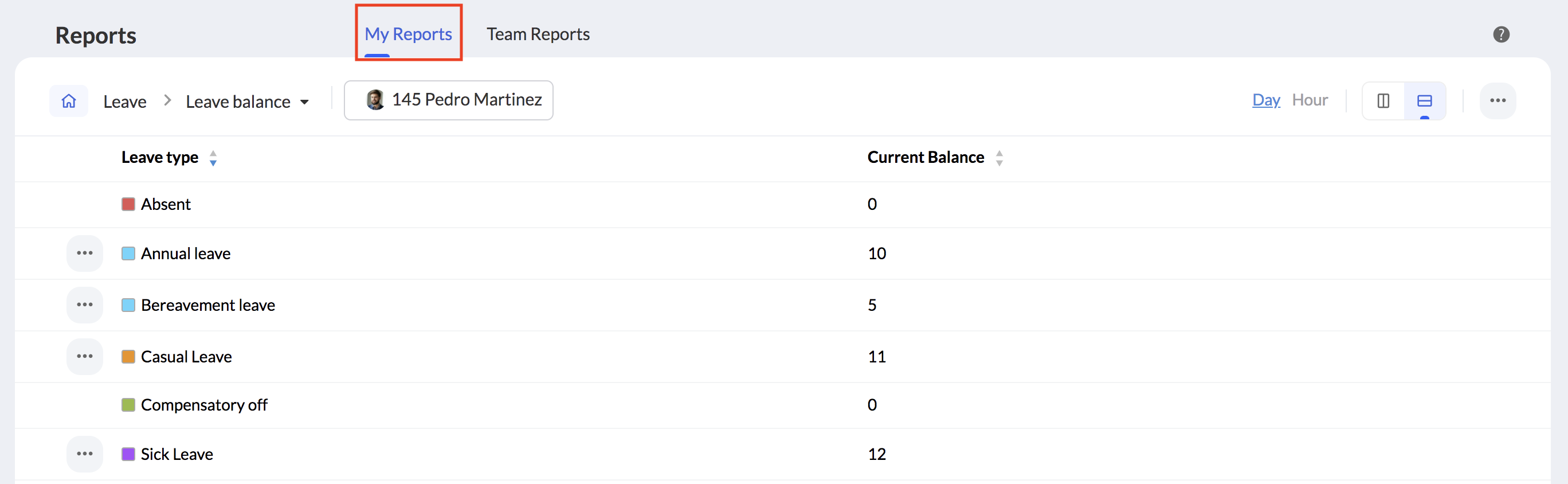Click Pedro Martinez's avatar photo

(375, 100)
